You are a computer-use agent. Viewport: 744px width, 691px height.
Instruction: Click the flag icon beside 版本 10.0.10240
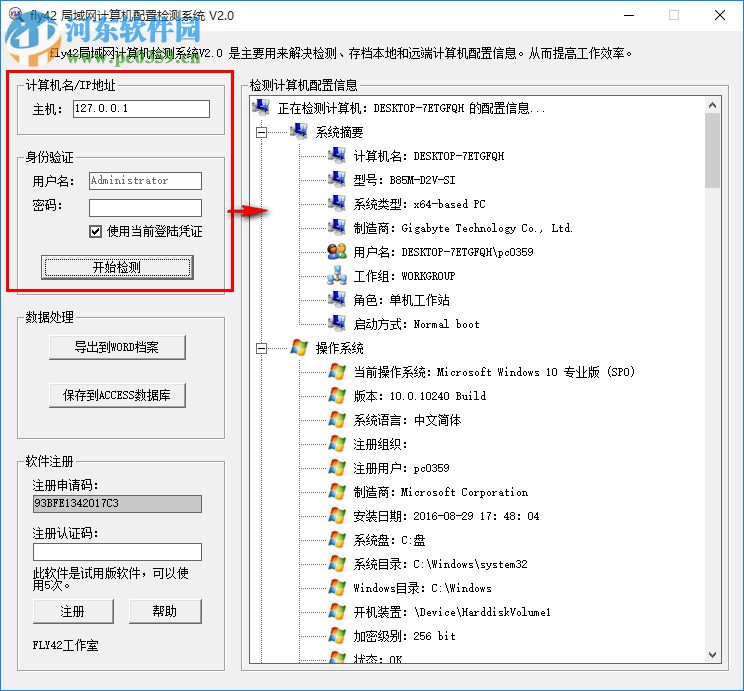[x=337, y=395]
